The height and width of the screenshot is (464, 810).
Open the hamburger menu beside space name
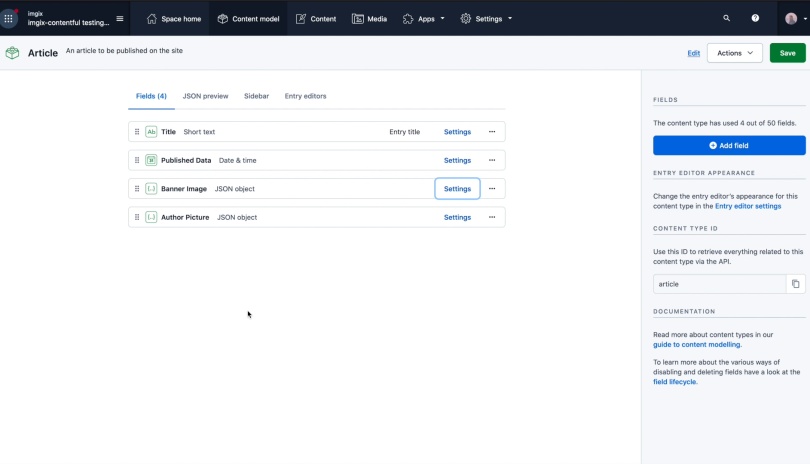(120, 19)
